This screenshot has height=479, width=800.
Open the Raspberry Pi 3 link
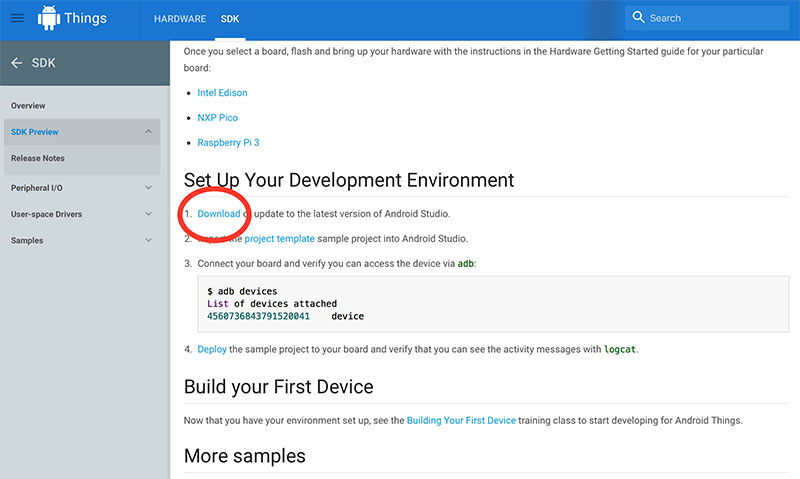[228, 143]
